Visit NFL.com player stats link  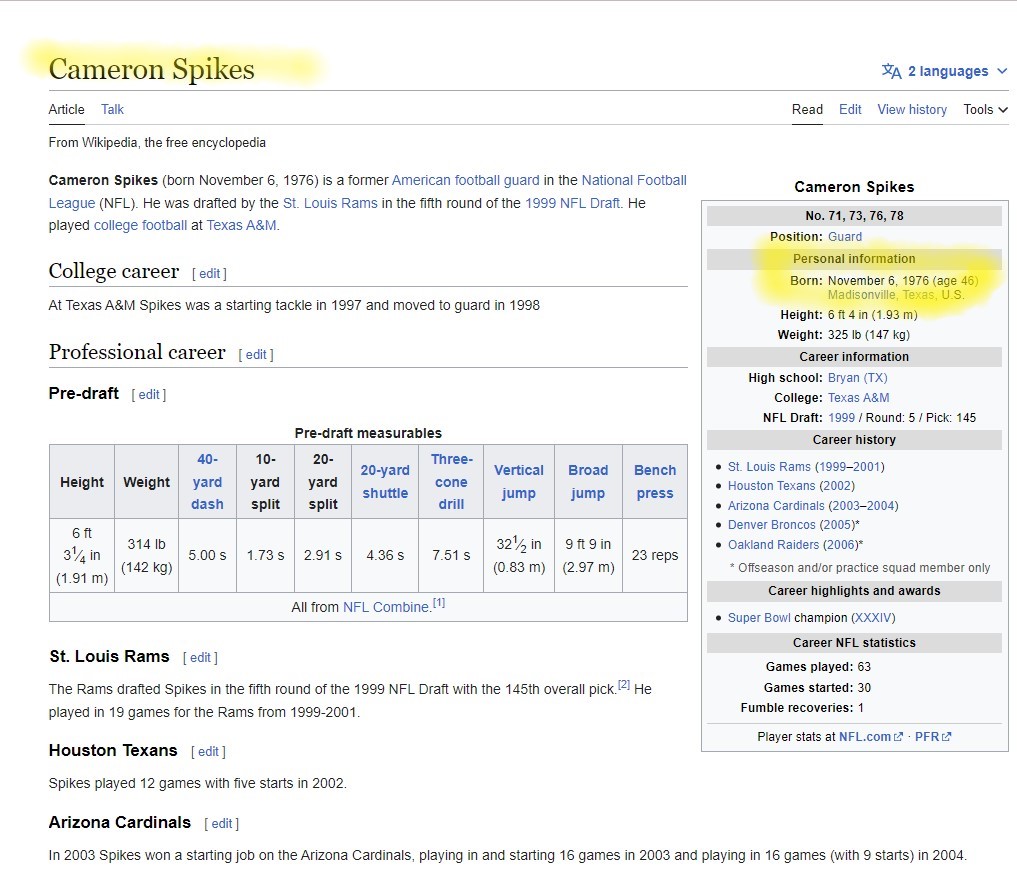pos(865,737)
